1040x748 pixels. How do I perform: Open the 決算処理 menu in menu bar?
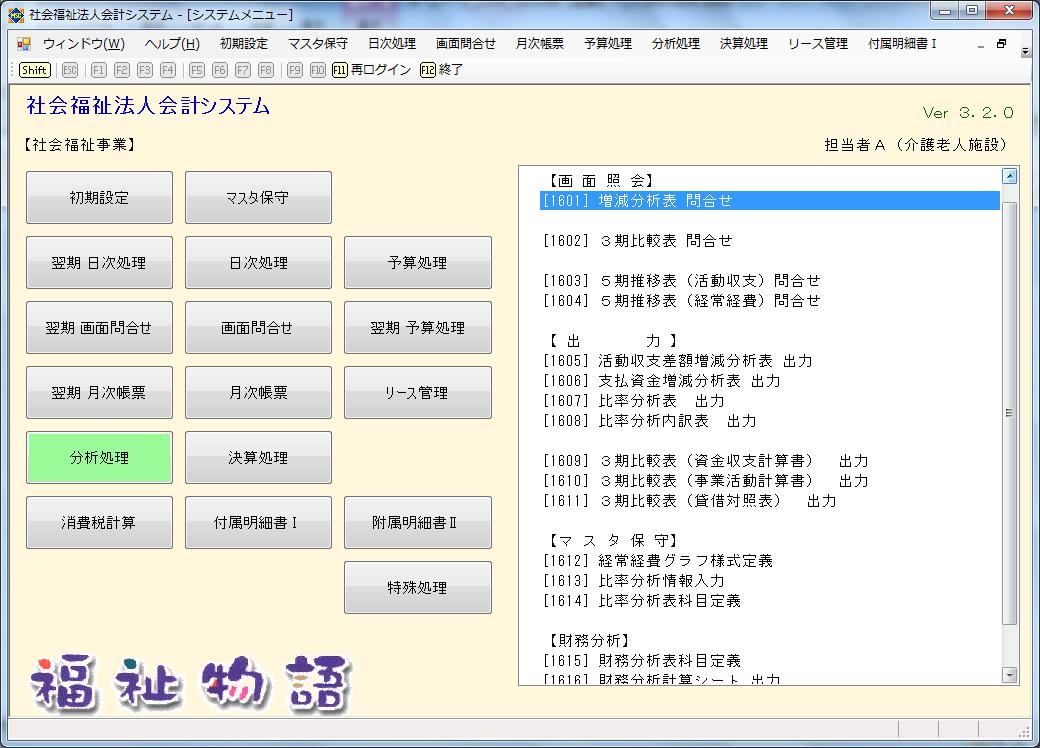point(743,44)
